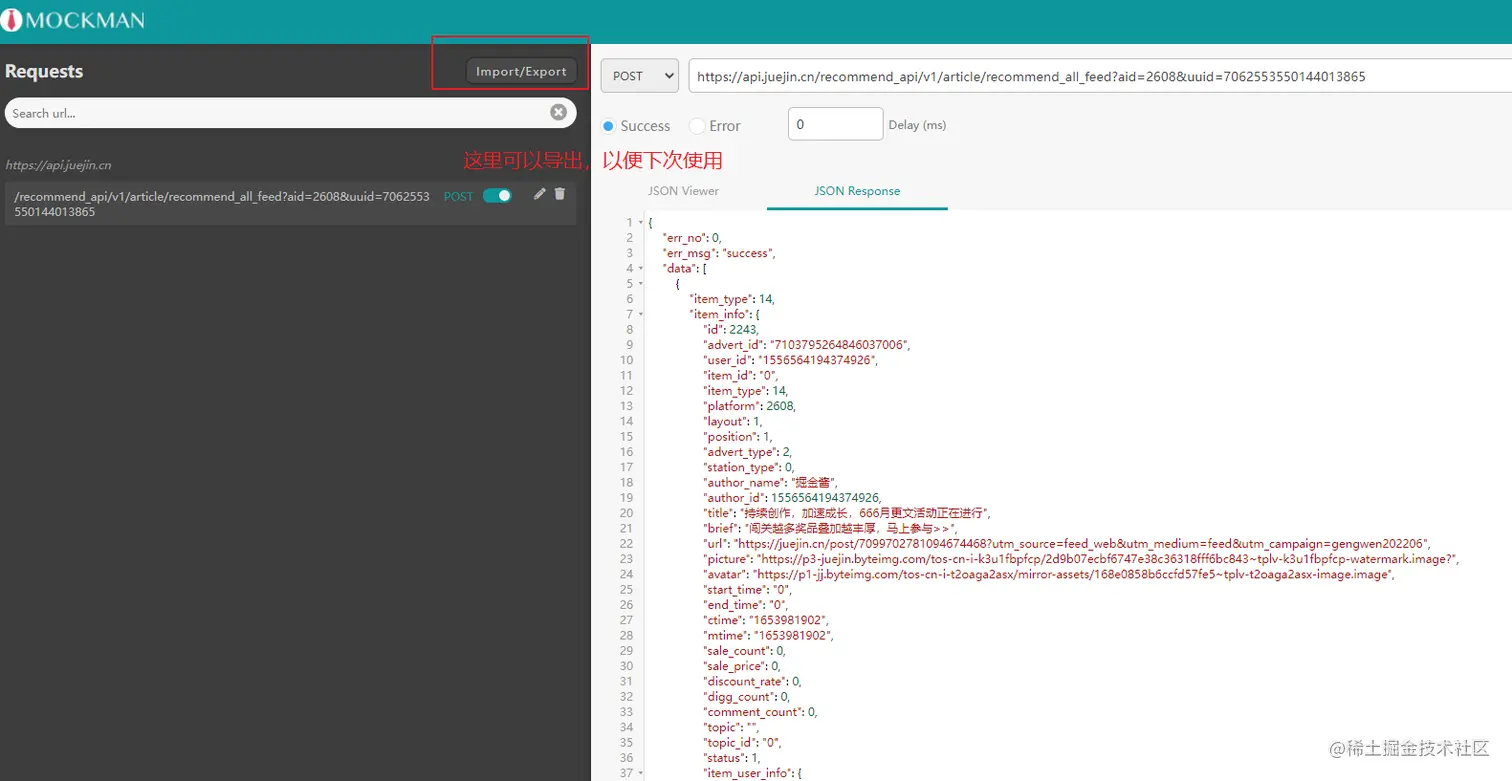Select the recommend_all_feed request row
1512x781 pixels.
(291, 204)
